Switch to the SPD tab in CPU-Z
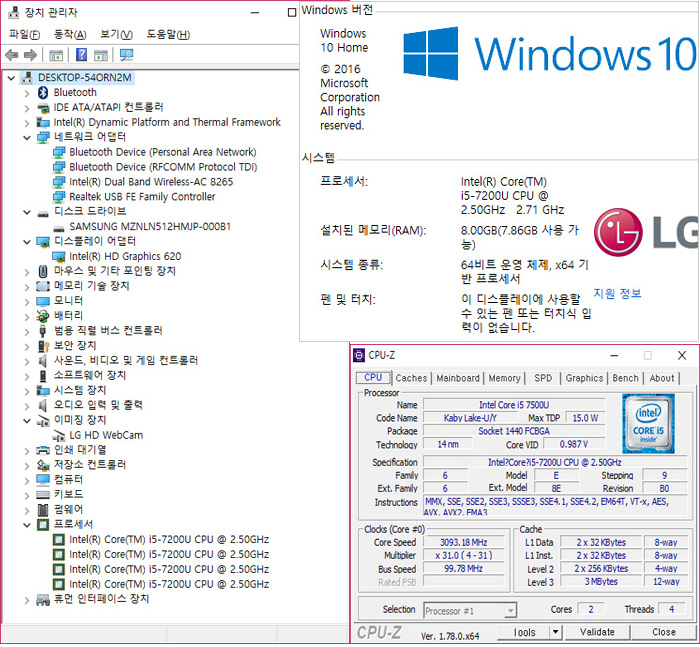Screen dimensions: 700x647 [x=543, y=378]
